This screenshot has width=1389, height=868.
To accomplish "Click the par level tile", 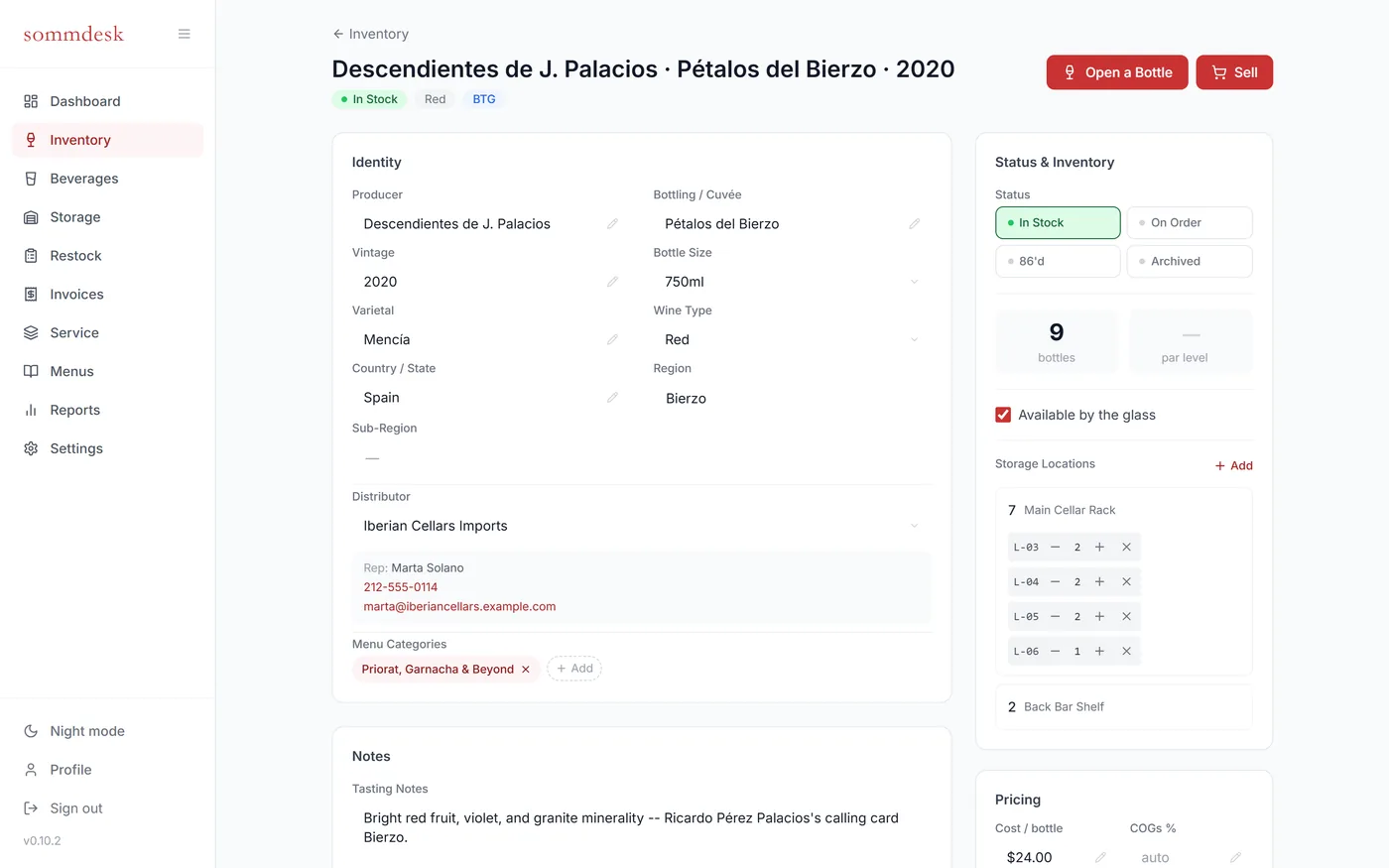I will click(1191, 341).
